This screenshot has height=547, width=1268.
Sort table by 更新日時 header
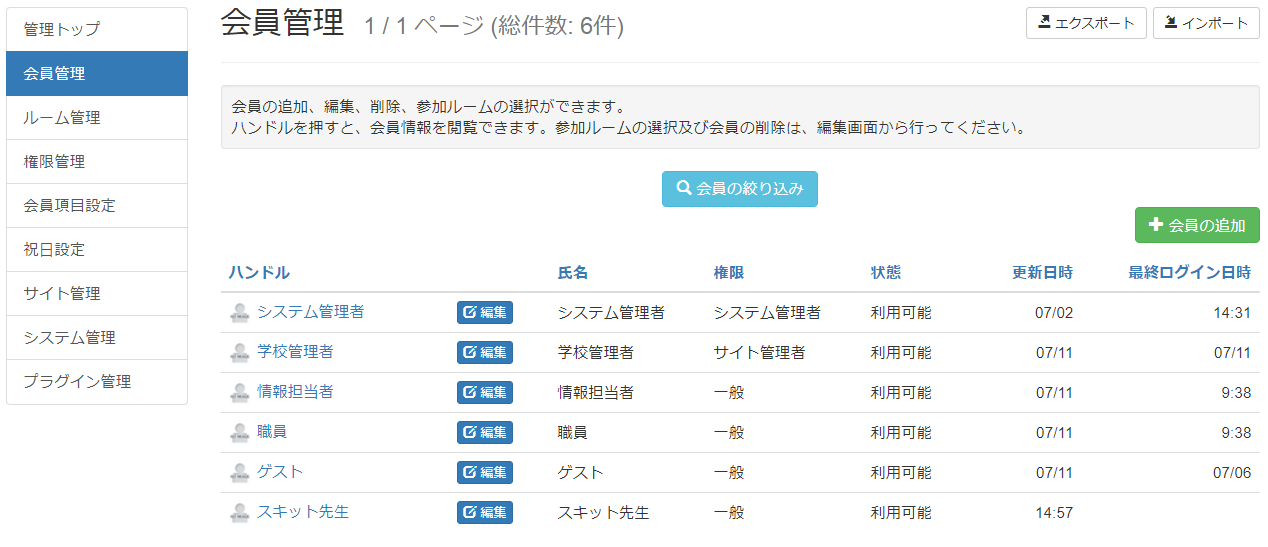pyautogui.click(x=1042, y=273)
